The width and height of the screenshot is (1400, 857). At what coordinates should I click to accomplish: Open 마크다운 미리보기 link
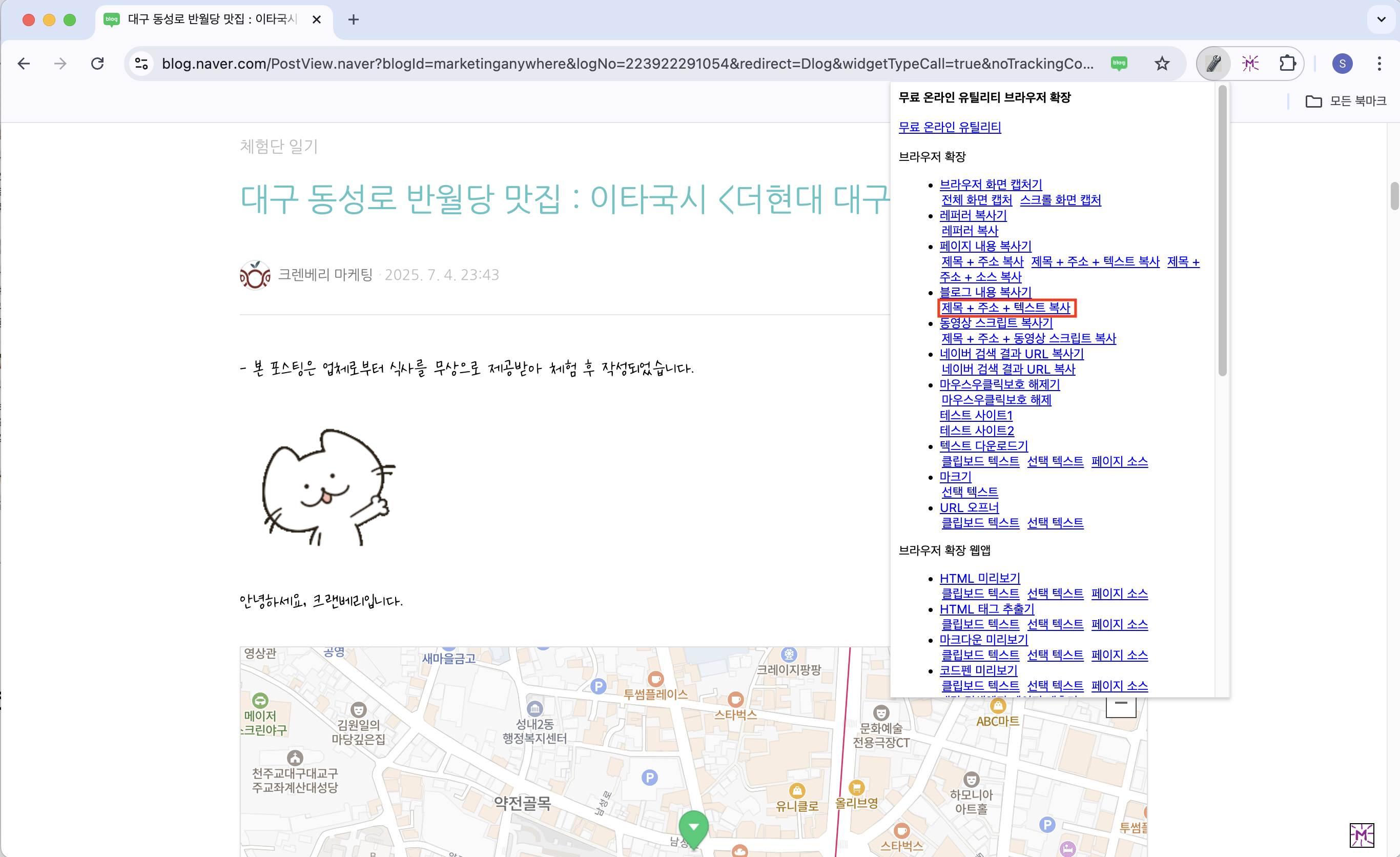[x=983, y=640]
